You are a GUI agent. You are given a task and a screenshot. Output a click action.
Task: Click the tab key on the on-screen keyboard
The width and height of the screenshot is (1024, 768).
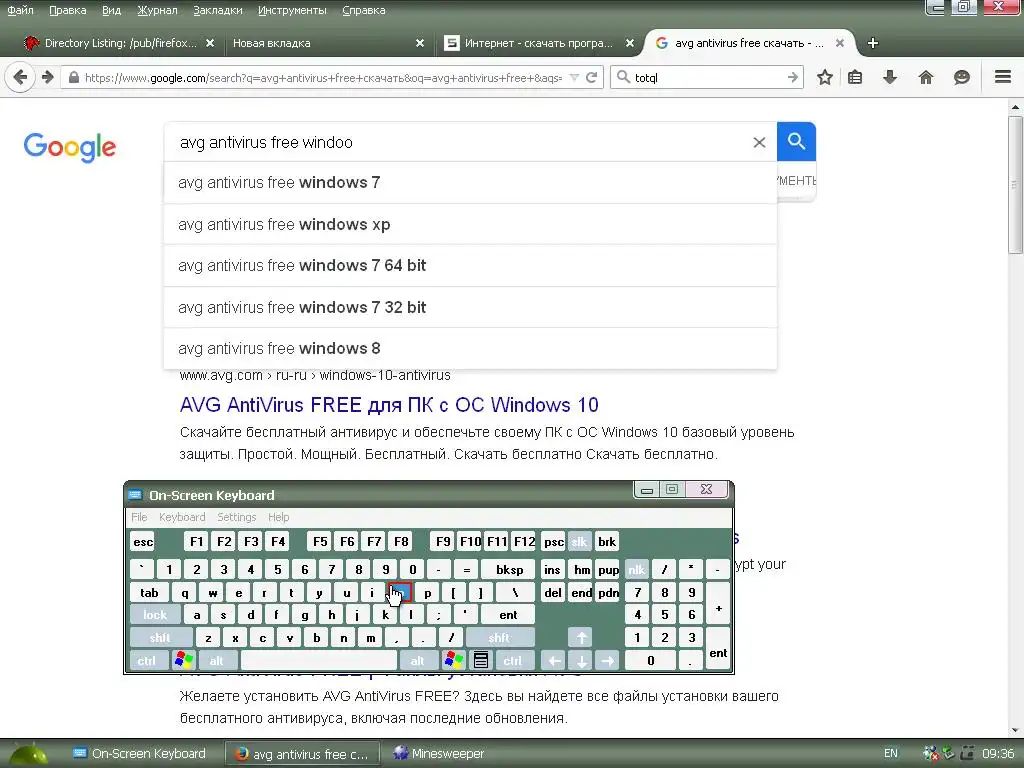(x=150, y=592)
